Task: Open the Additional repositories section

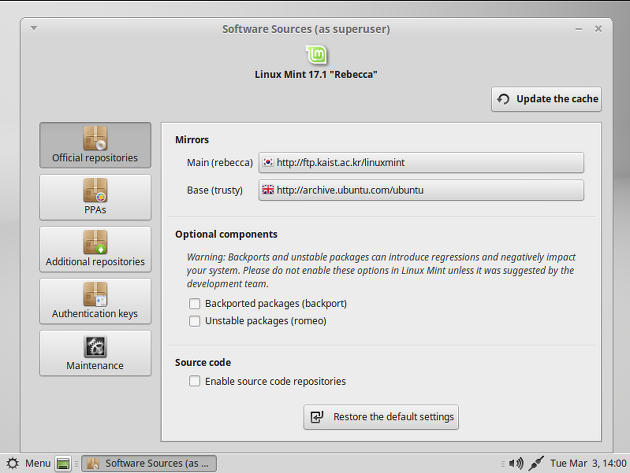Action: [95, 249]
